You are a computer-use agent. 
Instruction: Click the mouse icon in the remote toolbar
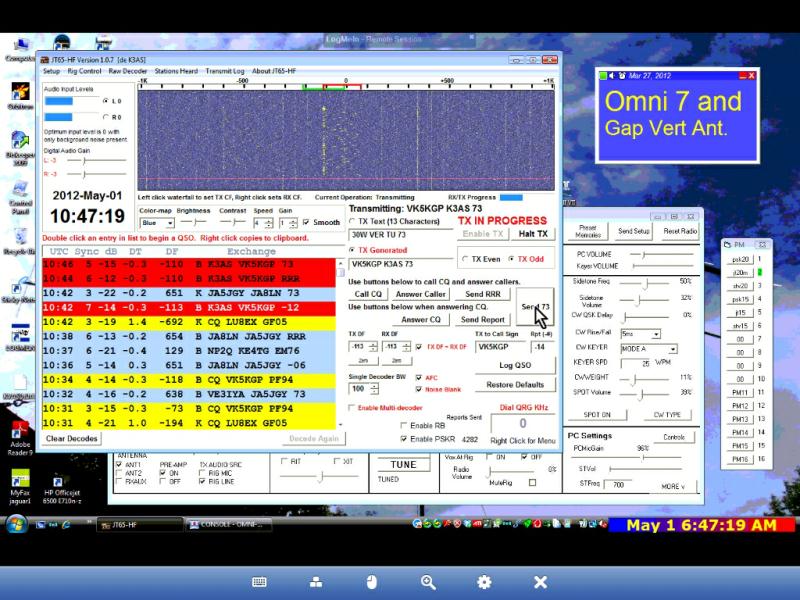(x=371, y=582)
